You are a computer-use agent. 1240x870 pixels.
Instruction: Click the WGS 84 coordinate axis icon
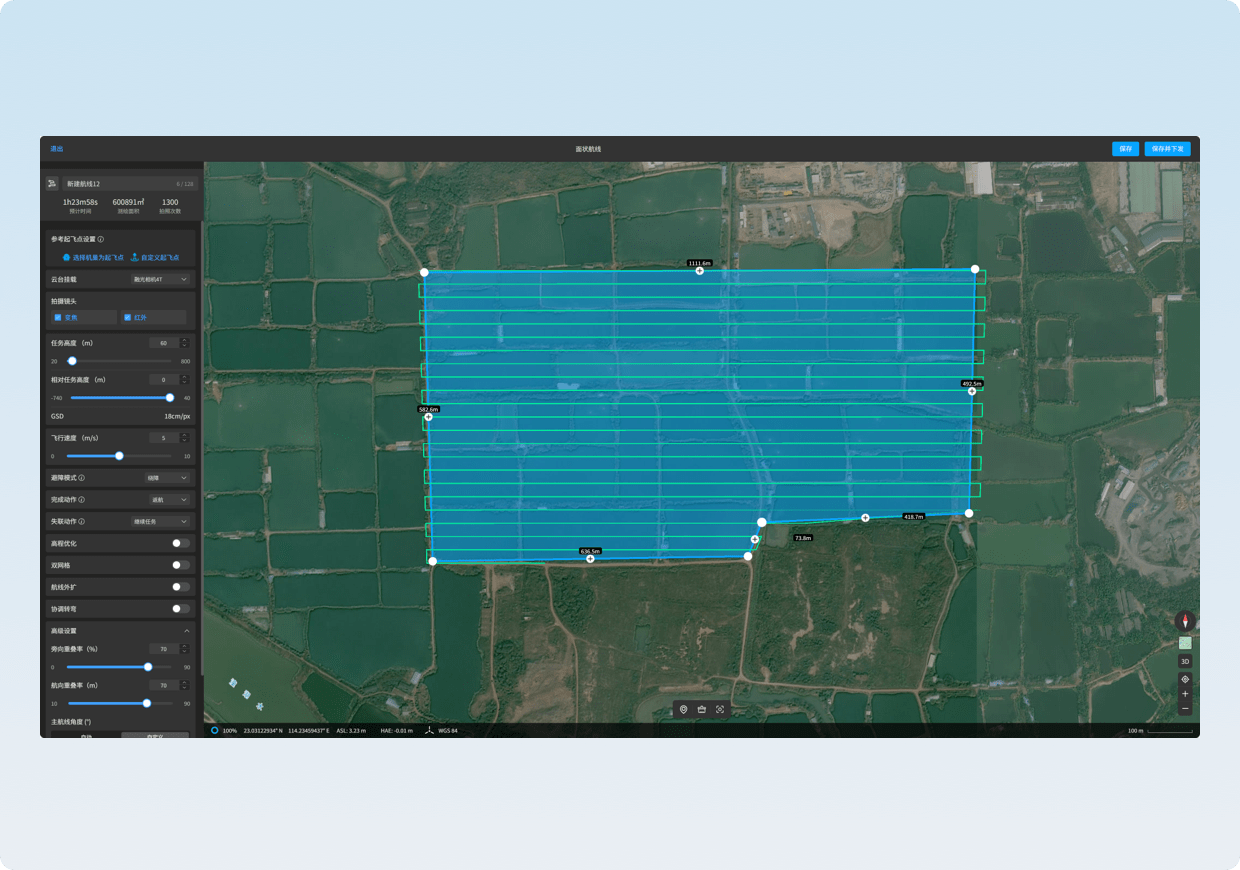tap(429, 731)
